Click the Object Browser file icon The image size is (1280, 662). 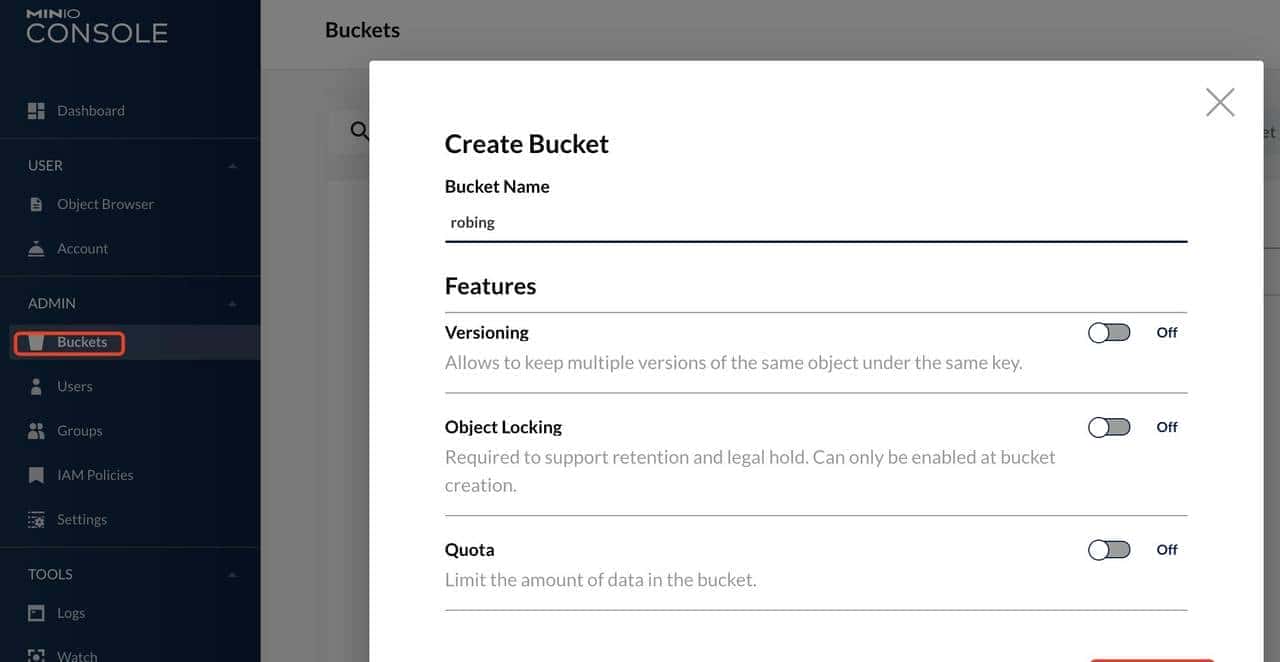pos(36,204)
